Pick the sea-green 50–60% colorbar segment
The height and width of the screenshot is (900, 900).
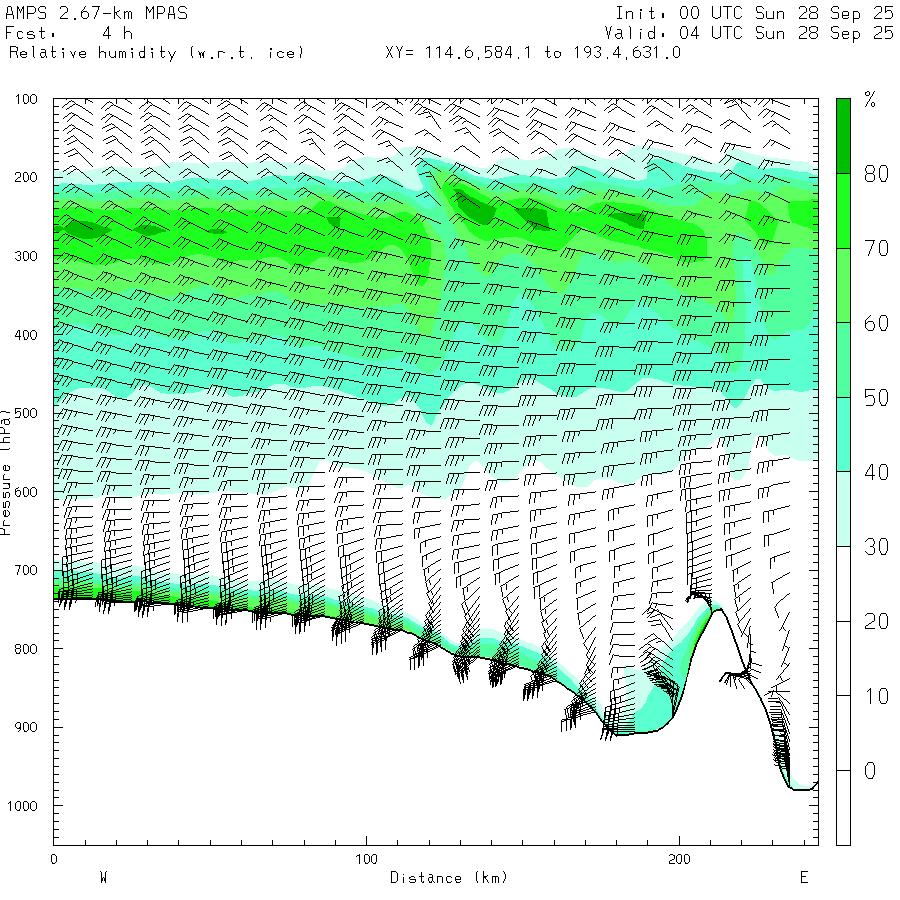843,360
